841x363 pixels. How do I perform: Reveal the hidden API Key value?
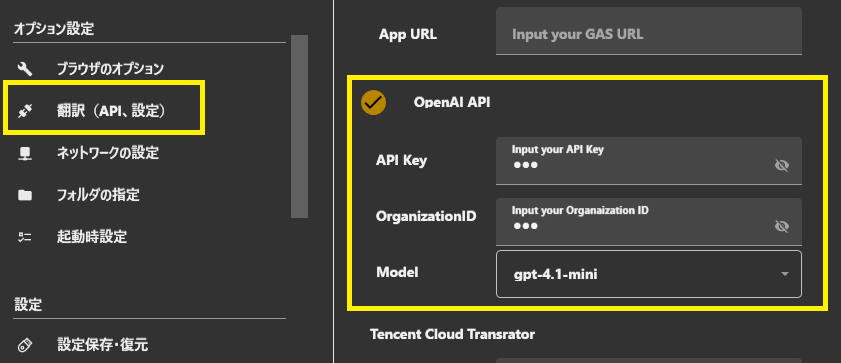[782, 166]
